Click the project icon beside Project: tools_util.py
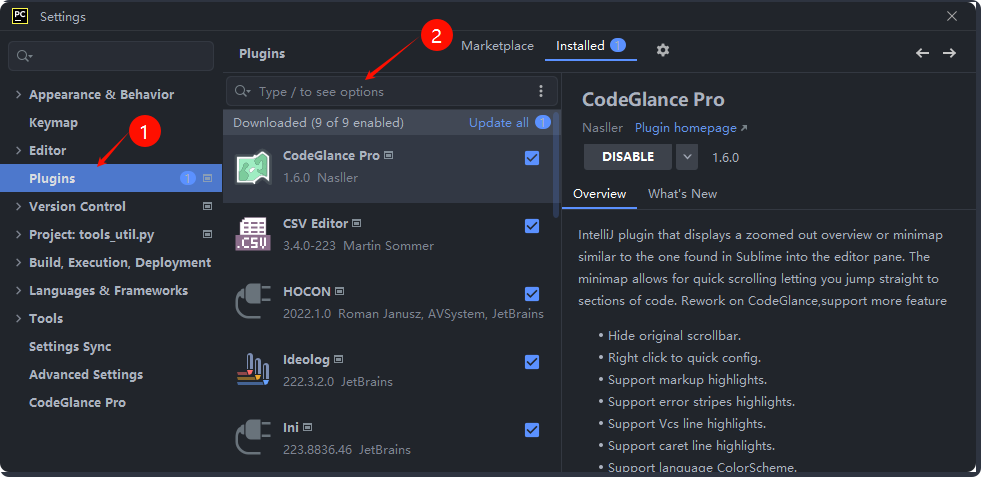 tap(208, 234)
